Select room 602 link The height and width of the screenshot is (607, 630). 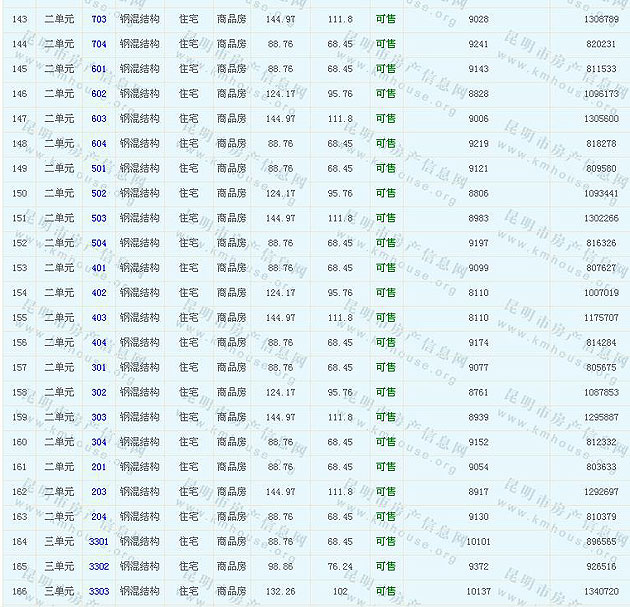tap(98, 94)
